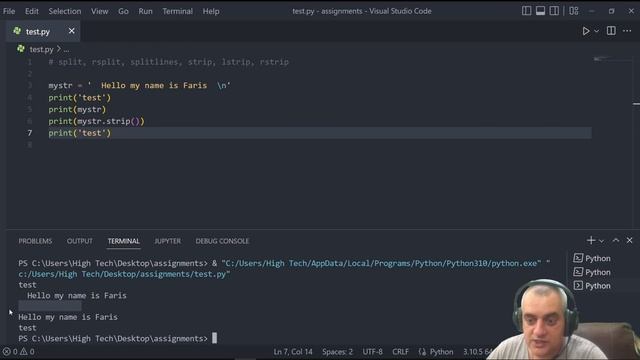
Task: Open the Selection menu
Action: [65, 11]
